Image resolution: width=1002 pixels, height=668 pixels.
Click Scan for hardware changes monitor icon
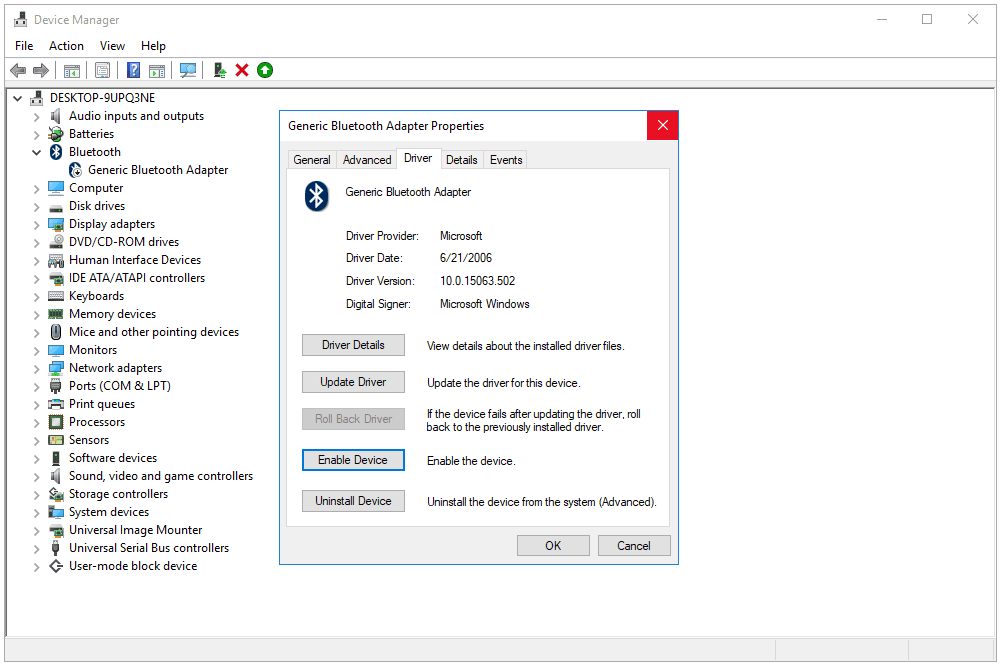(x=188, y=70)
